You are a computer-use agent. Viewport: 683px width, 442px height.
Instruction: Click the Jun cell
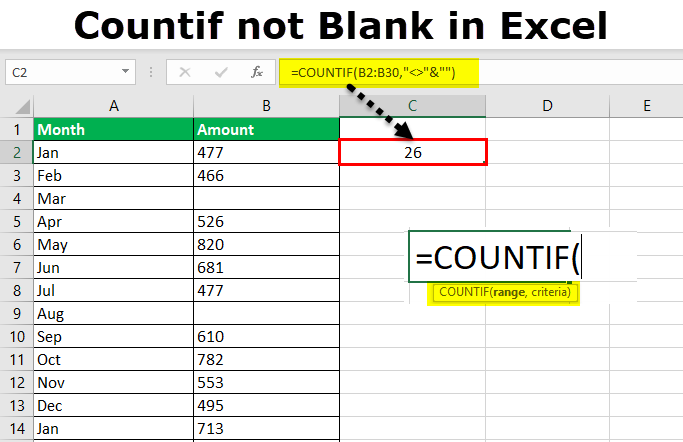(x=114, y=267)
